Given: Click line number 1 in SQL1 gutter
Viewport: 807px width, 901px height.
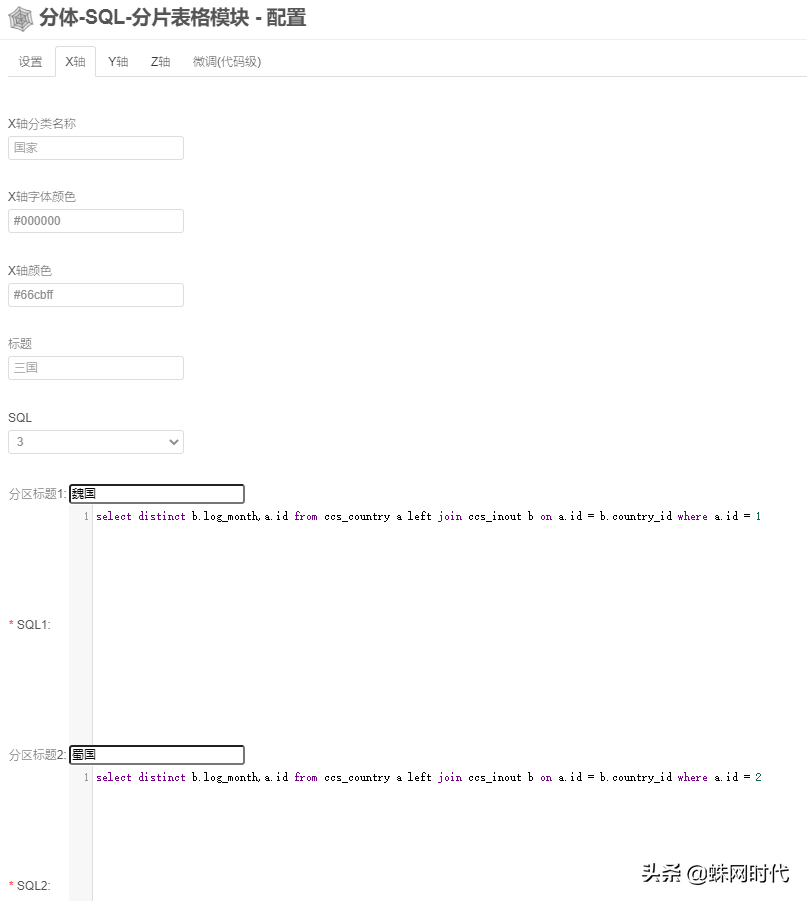Looking at the screenshot, I should (86, 516).
